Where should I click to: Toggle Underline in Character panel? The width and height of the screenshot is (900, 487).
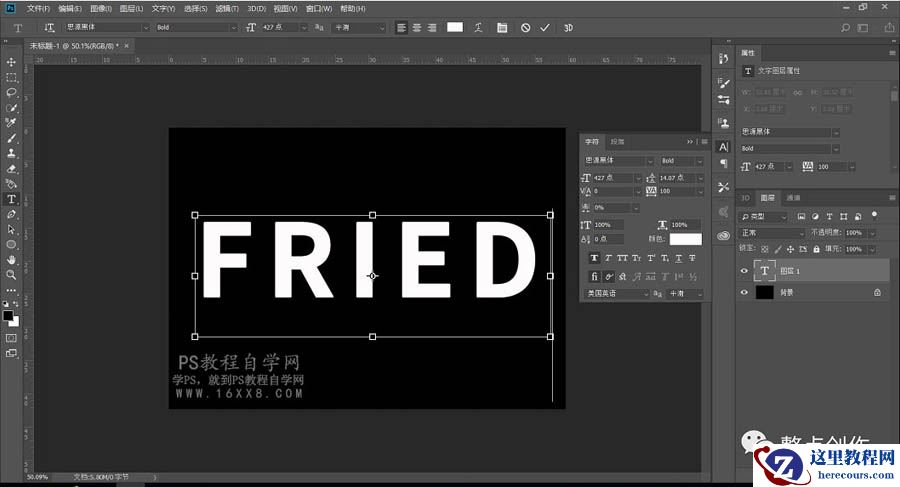[678, 258]
